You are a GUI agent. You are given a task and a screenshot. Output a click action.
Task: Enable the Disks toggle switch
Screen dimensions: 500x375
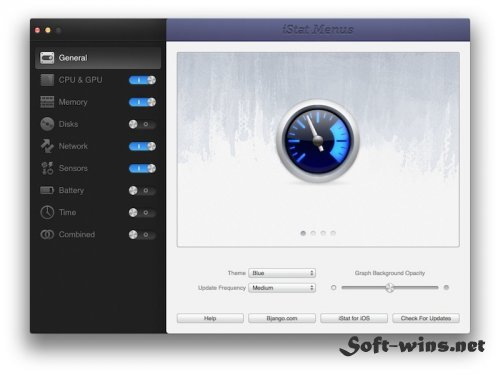(x=142, y=124)
